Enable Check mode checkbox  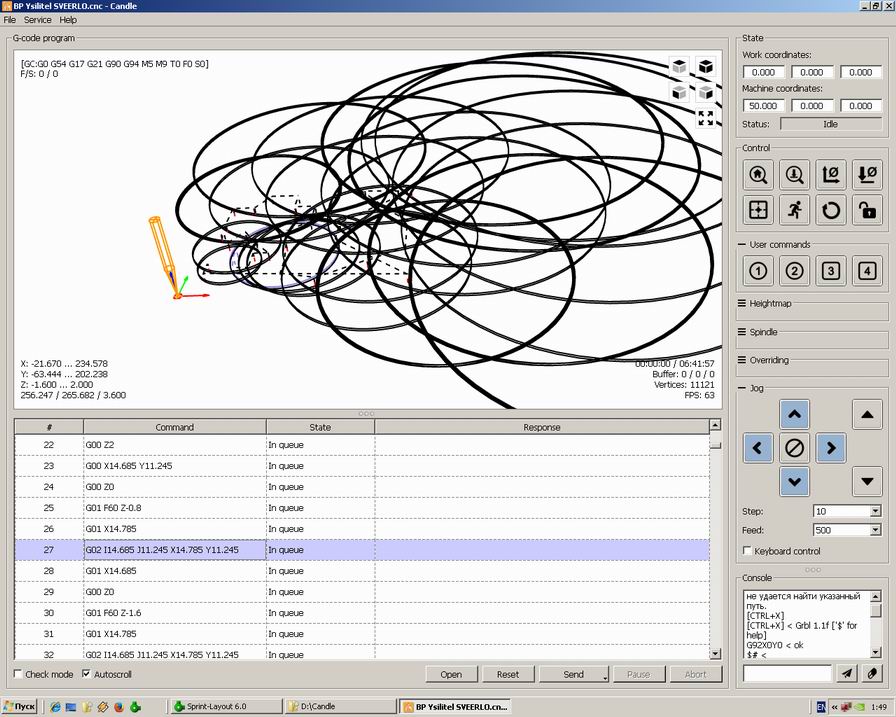click(x=18, y=674)
